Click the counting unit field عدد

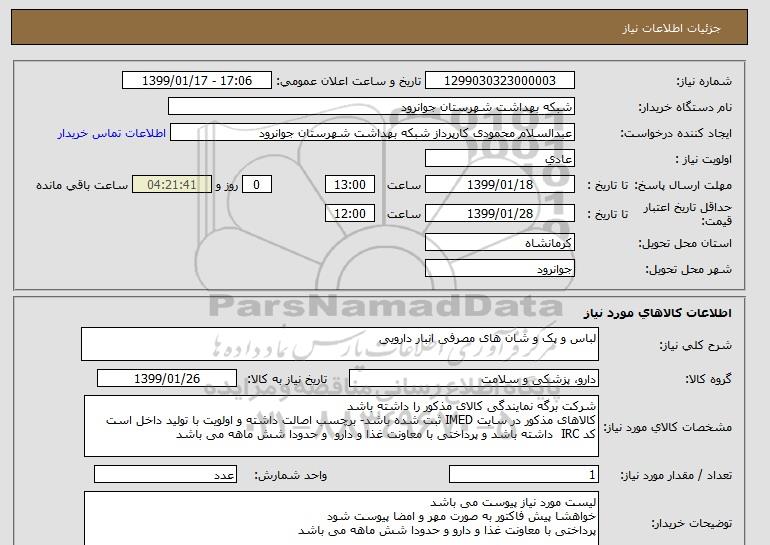tap(165, 475)
